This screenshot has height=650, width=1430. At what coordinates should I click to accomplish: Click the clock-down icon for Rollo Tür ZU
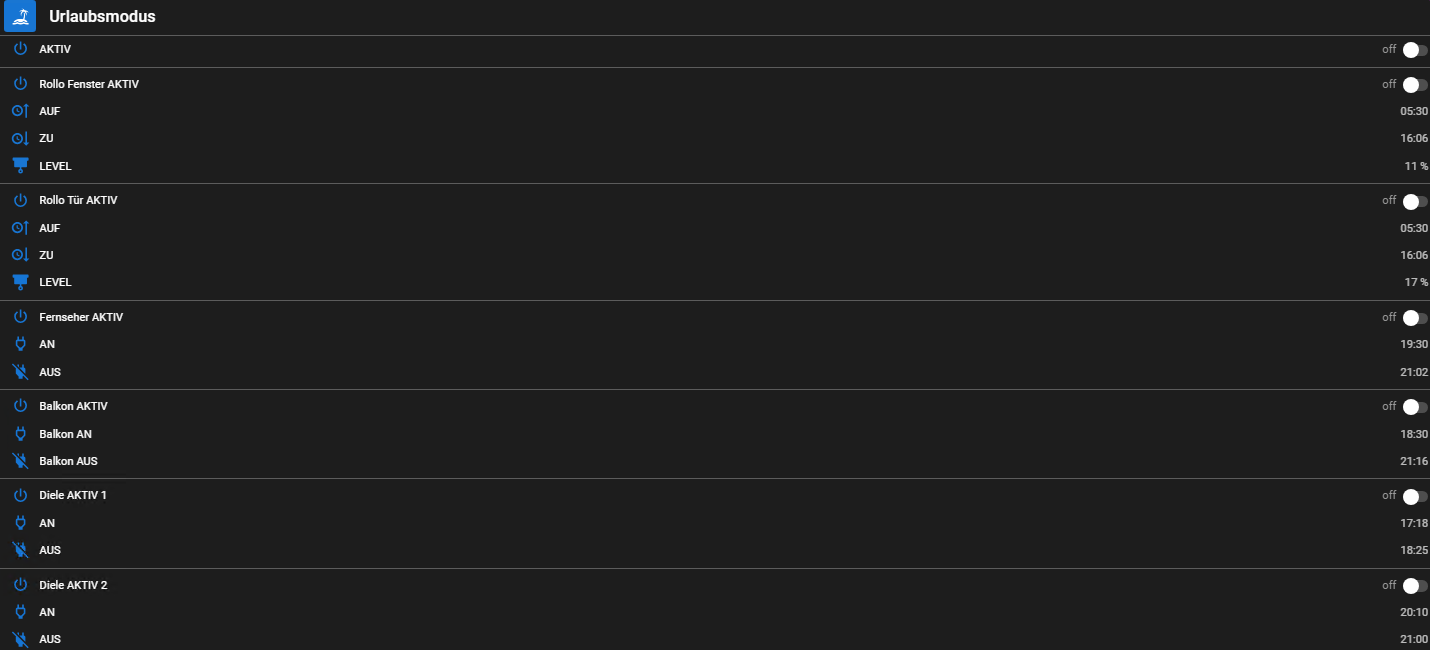point(20,255)
